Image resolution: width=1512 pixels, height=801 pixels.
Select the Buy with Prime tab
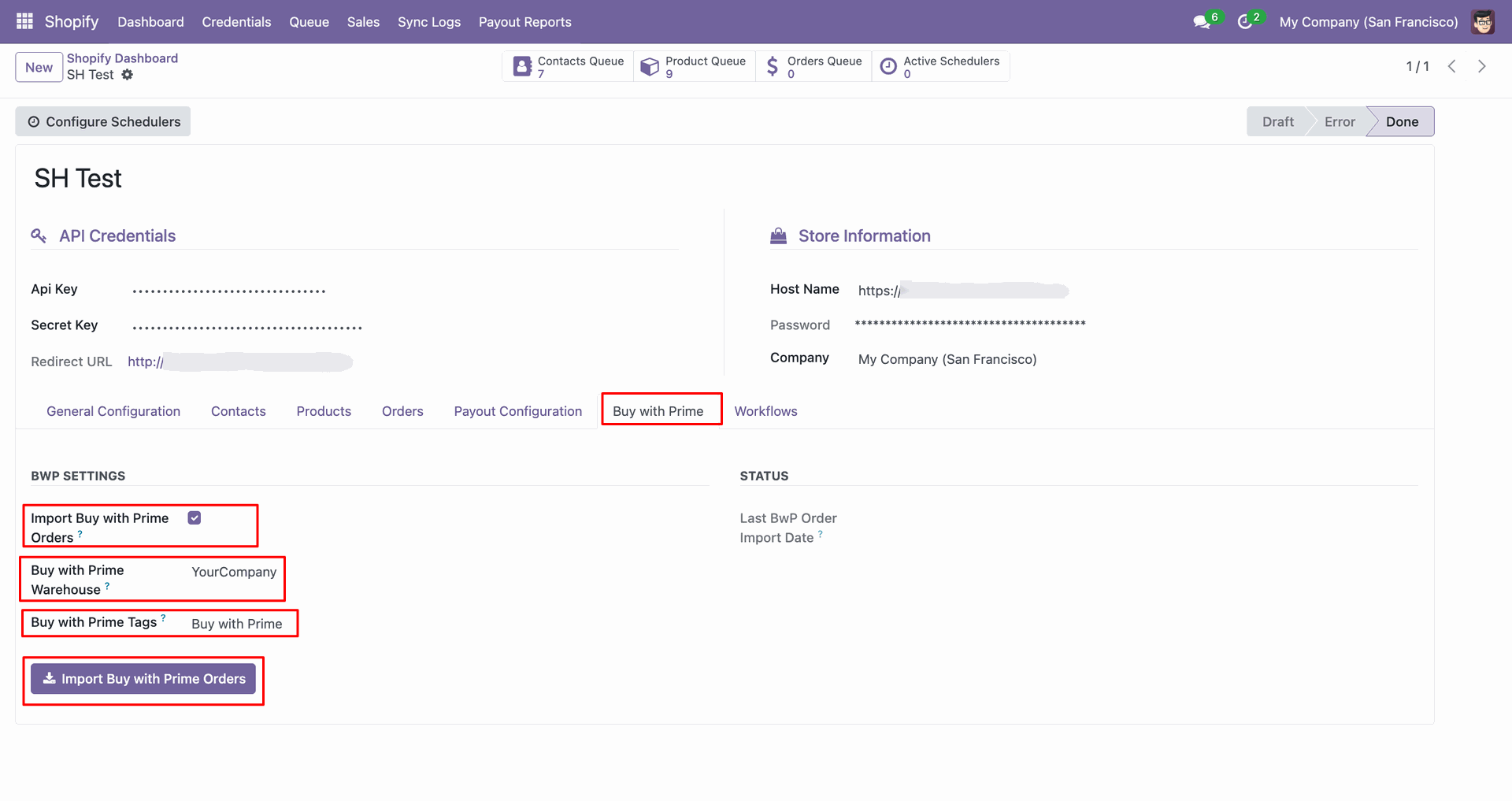(658, 411)
